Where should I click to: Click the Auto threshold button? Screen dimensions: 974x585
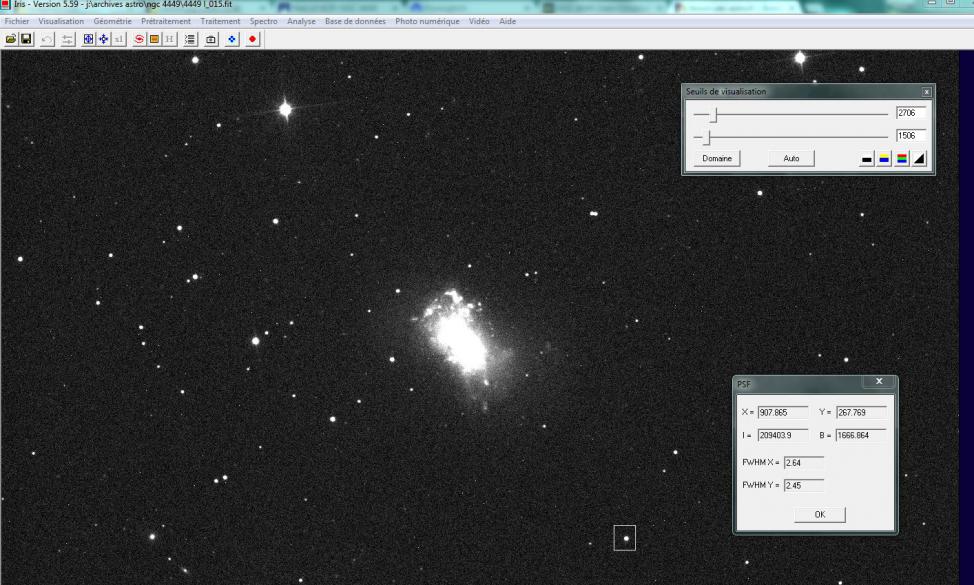(791, 158)
